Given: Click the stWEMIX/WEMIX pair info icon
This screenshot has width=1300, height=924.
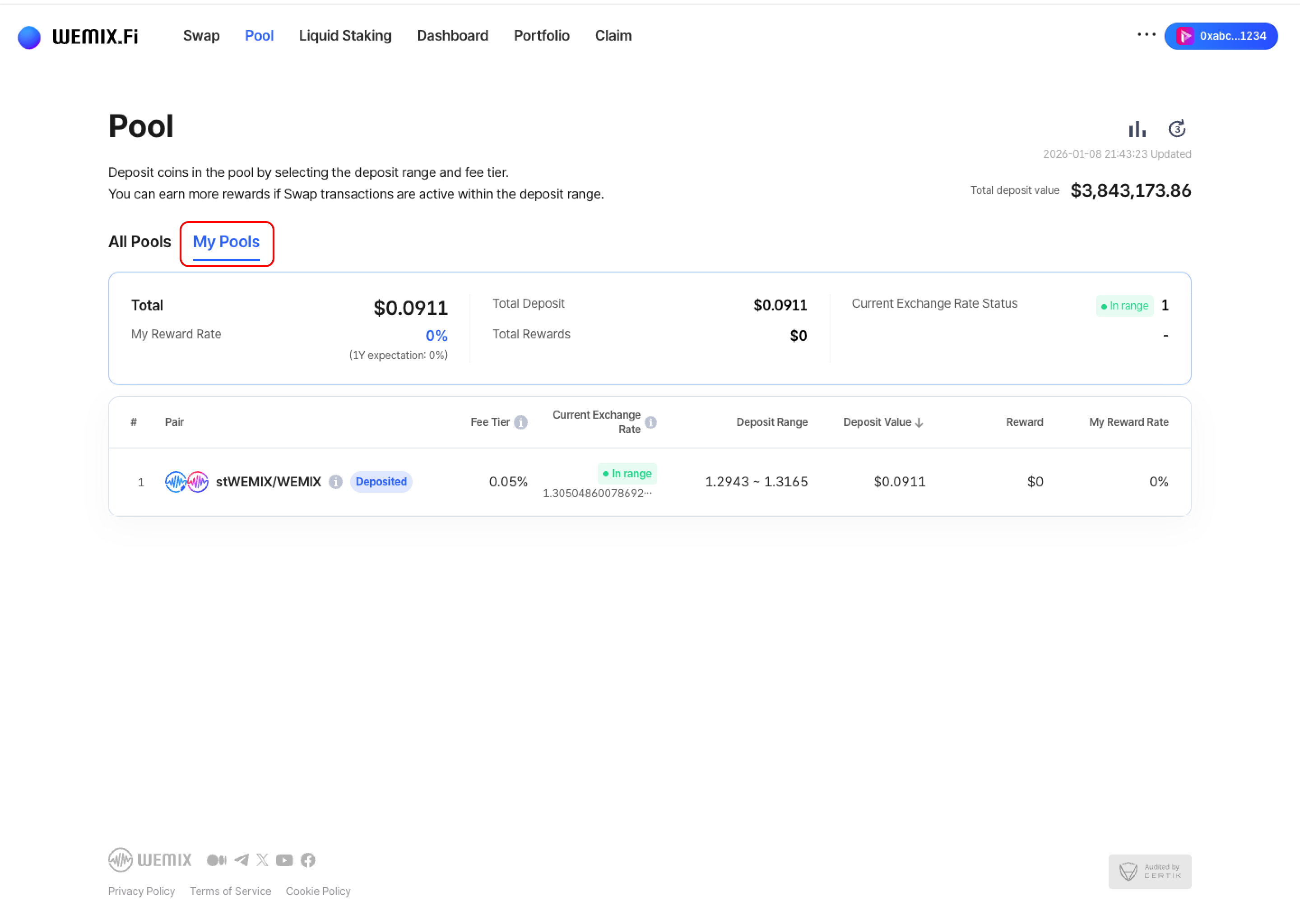Looking at the screenshot, I should (x=336, y=482).
